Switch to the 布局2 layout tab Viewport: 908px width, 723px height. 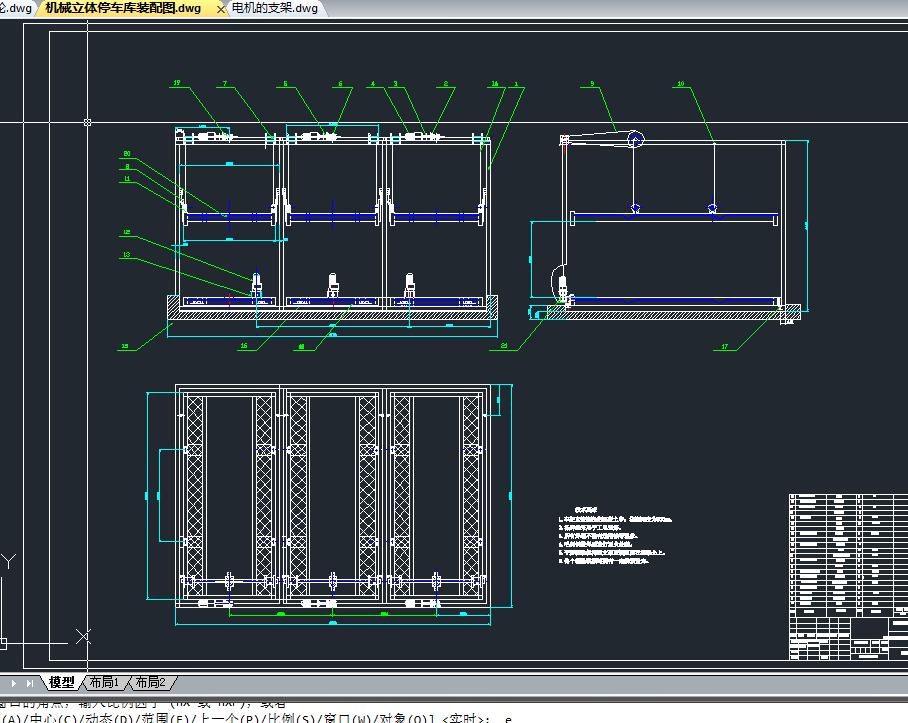[151, 682]
